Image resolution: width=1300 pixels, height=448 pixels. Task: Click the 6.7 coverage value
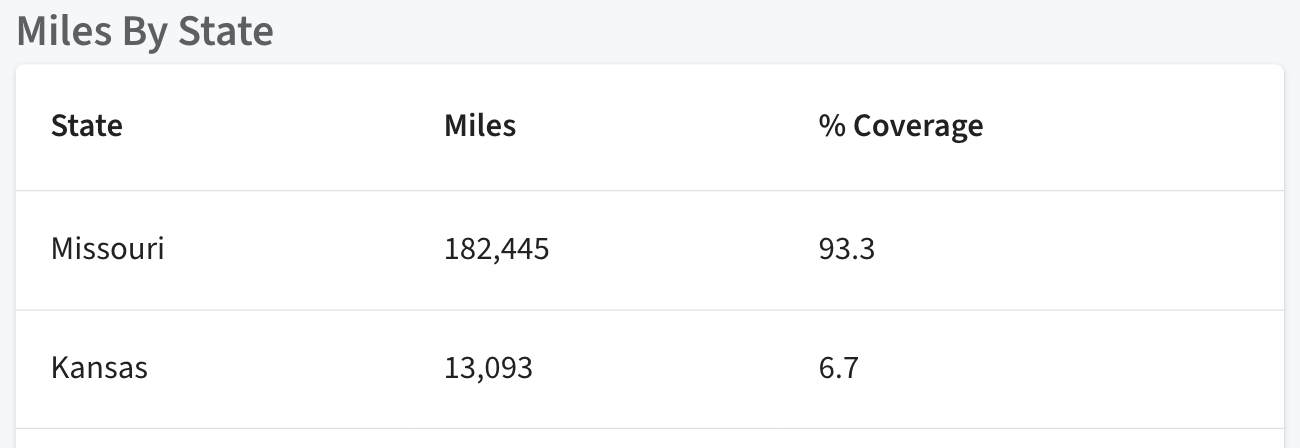[838, 368]
